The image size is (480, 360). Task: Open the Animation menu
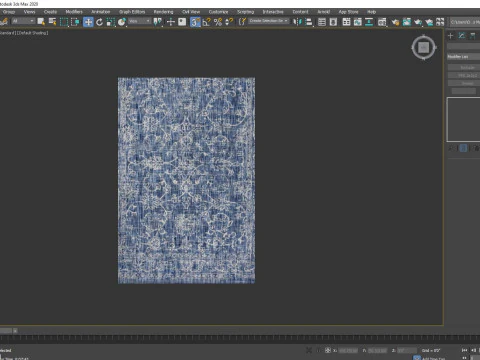[101, 12]
